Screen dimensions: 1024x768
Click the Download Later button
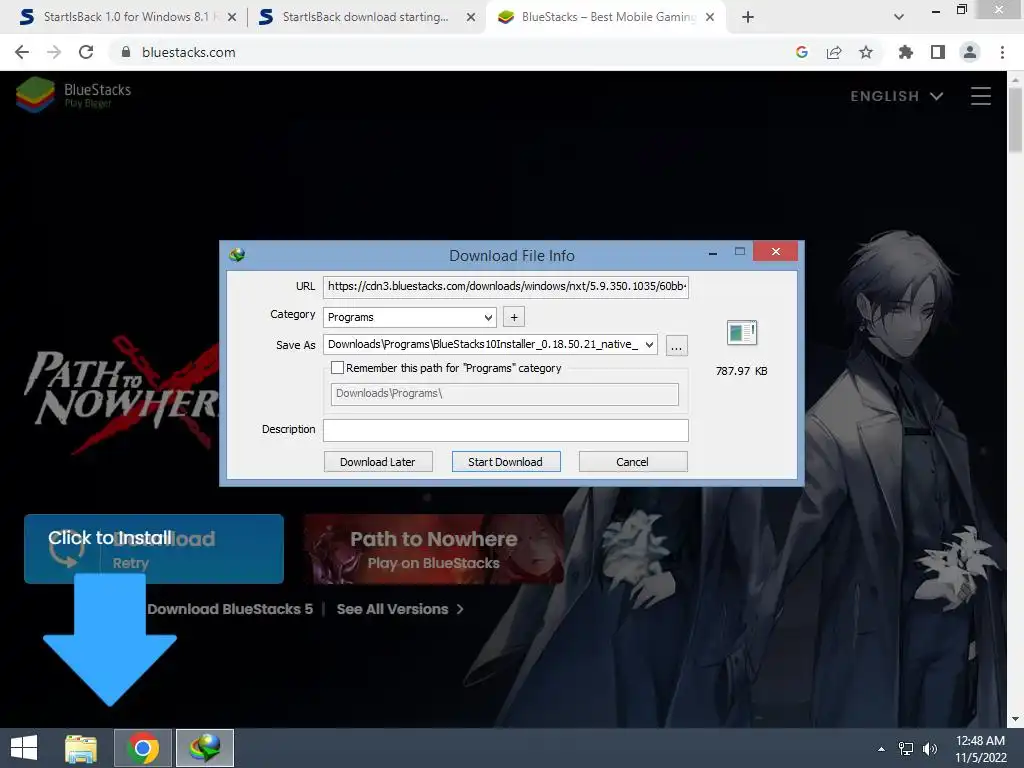coord(377,462)
